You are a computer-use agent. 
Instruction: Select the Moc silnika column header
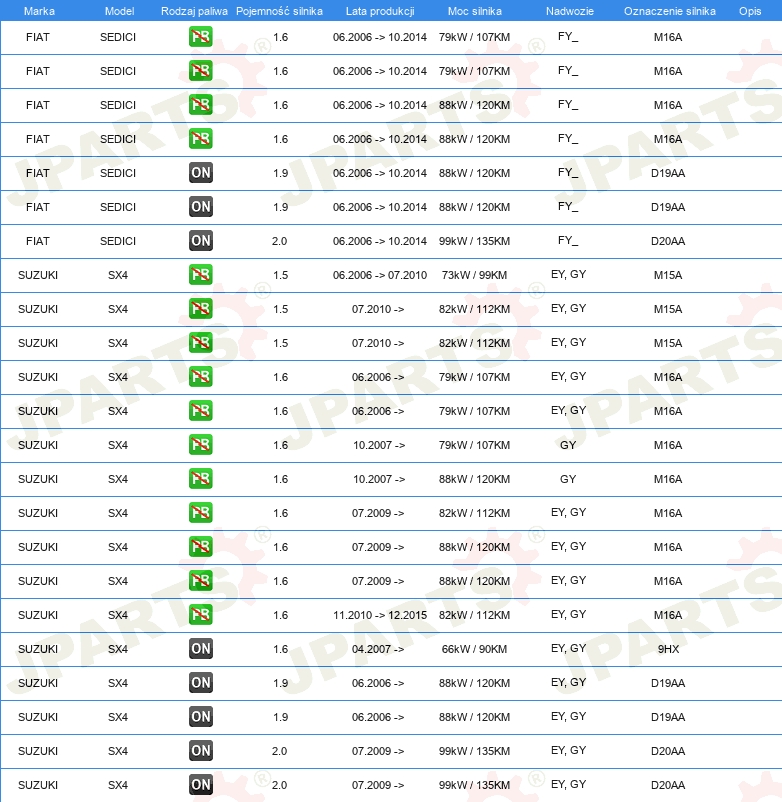click(x=474, y=10)
